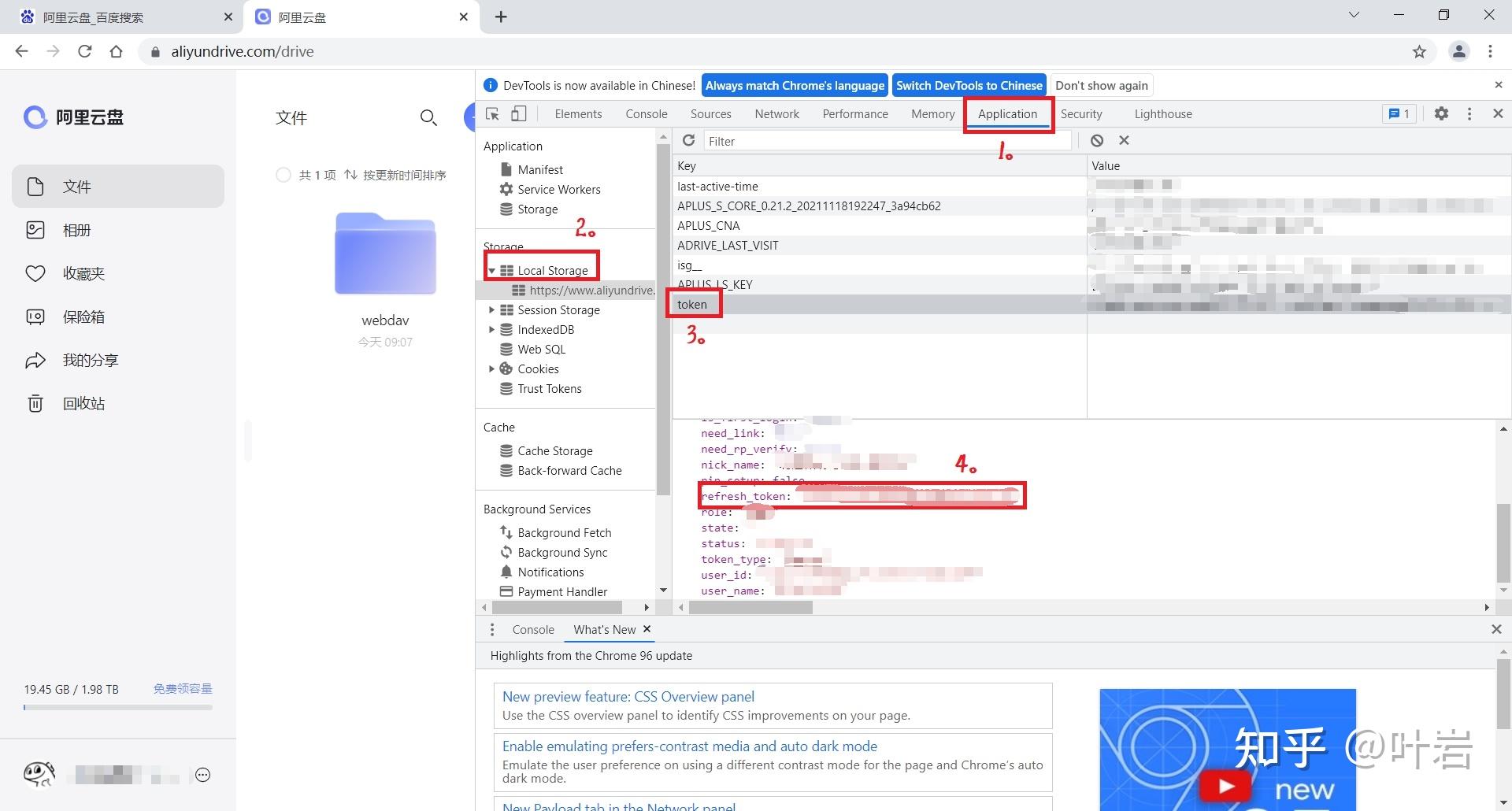Open 我的分享 share arrow icon
Screen dimensions: 1512x811
click(35, 360)
